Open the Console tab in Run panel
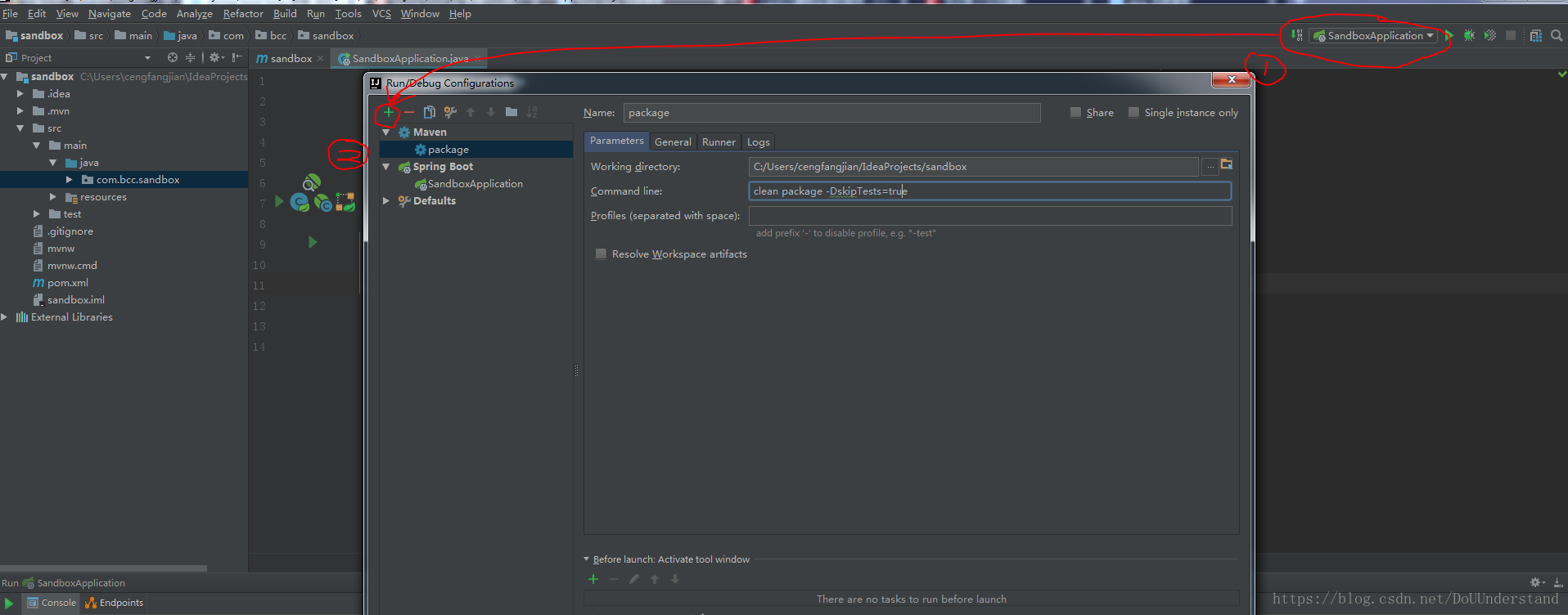The image size is (1568, 615). tap(52, 603)
